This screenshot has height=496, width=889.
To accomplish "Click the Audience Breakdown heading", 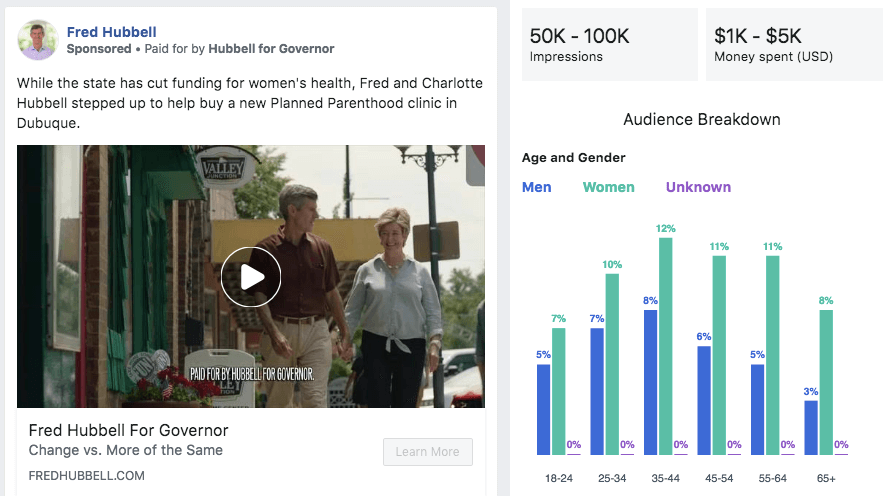I will point(701,120).
